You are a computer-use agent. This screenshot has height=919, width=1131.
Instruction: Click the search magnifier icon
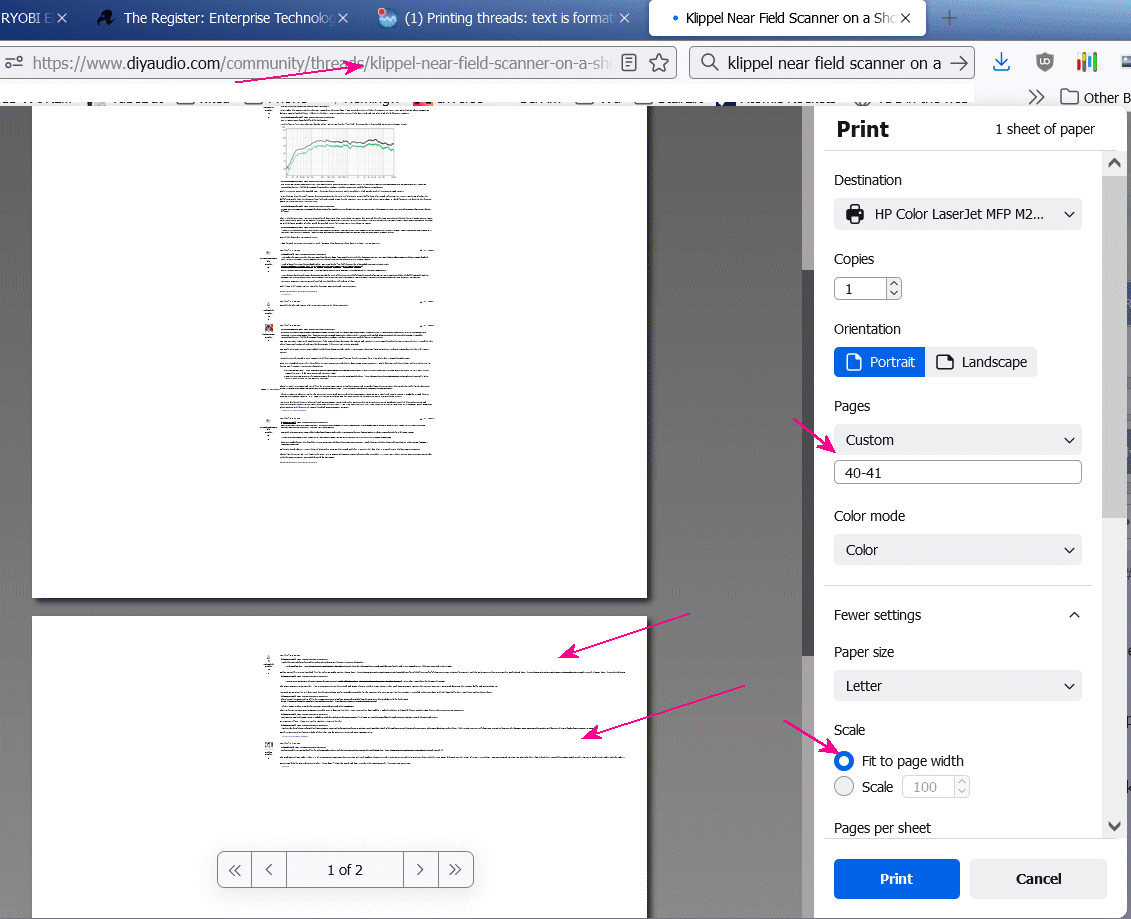pos(710,63)
